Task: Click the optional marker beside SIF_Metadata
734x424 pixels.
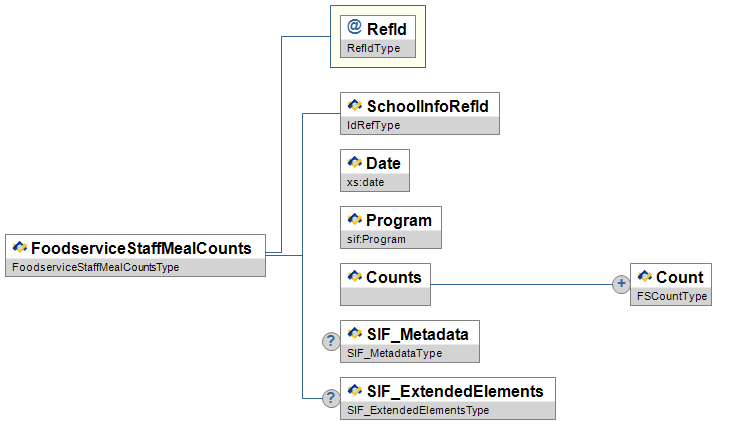Action: 330,341
